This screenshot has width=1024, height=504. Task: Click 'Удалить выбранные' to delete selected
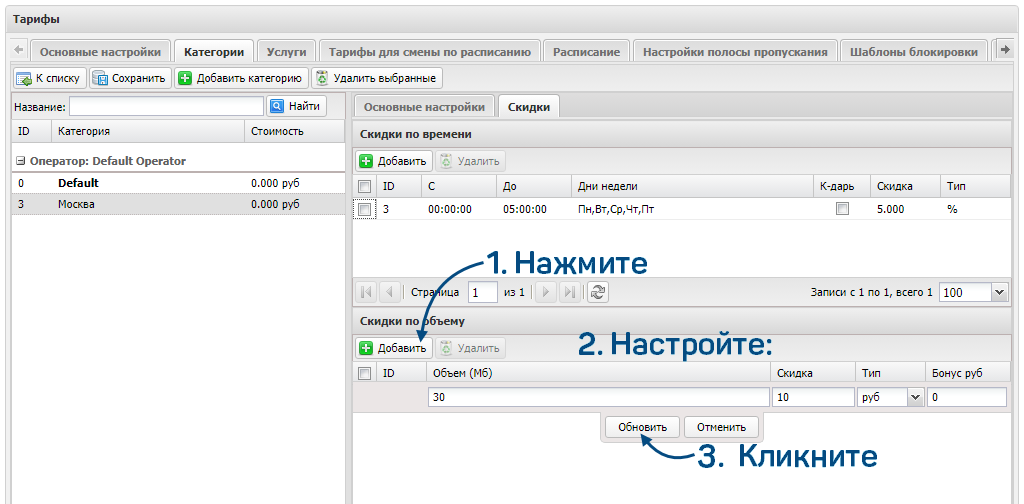(377, 78)
